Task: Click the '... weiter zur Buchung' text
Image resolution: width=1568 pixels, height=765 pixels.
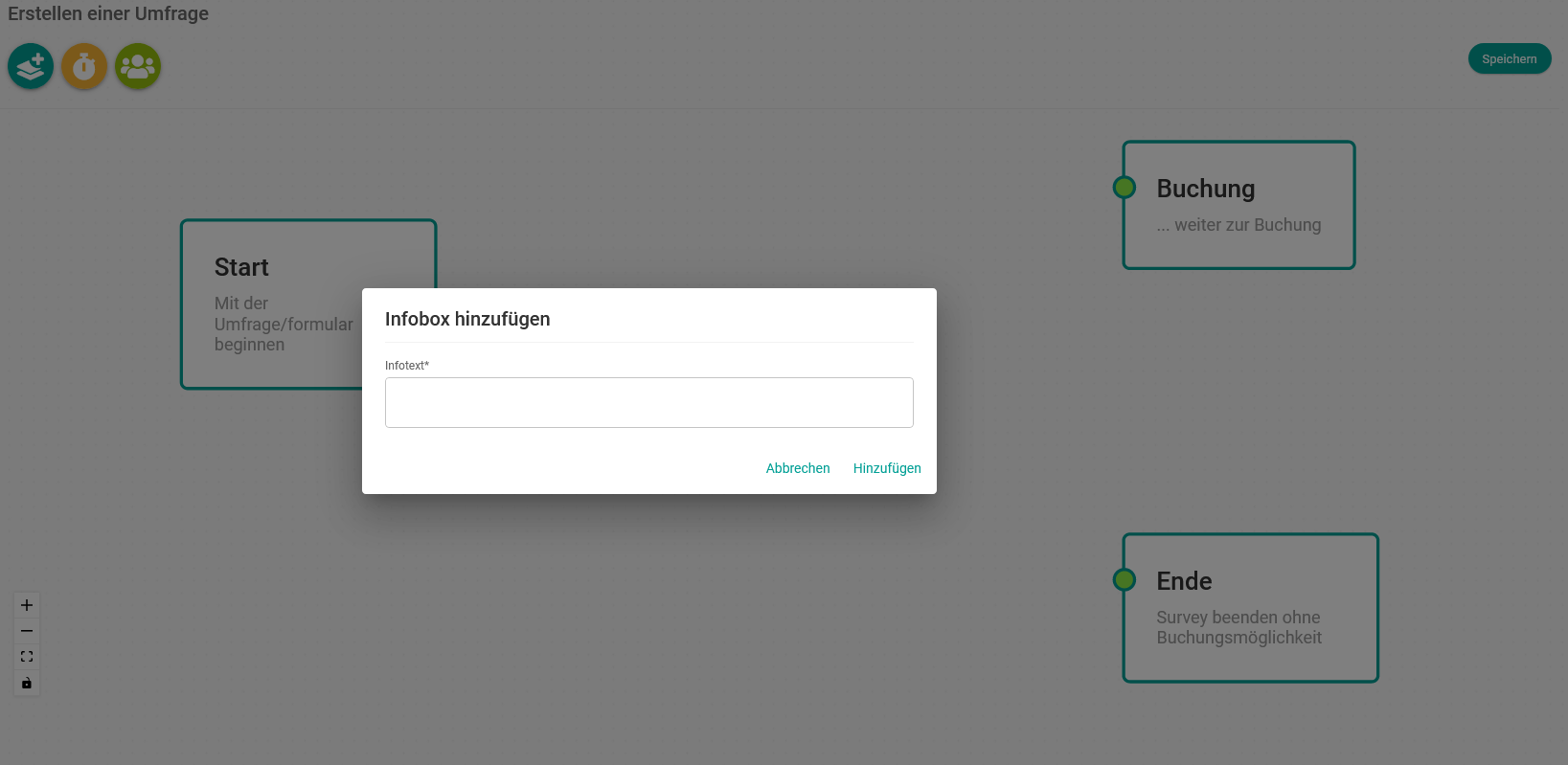Action: click(x=1238, y=225)
